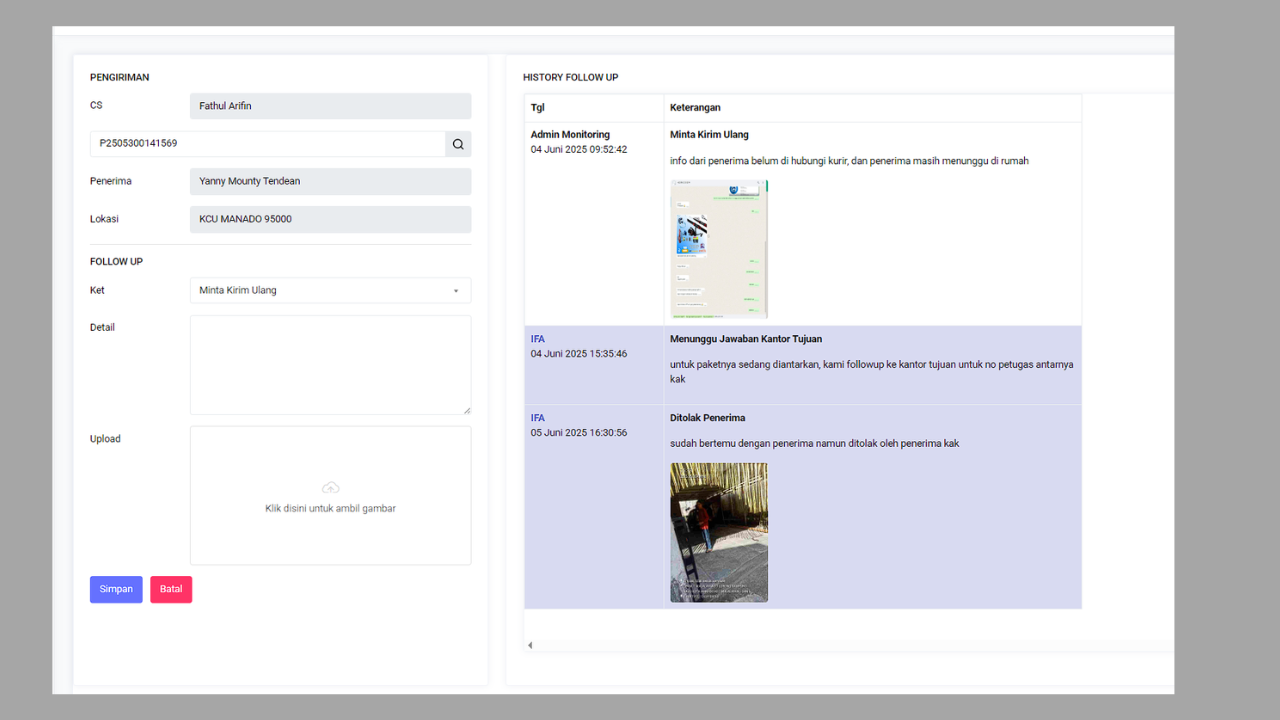Click the magnifier search icon beside tracking number

click(x=458, y=144)
